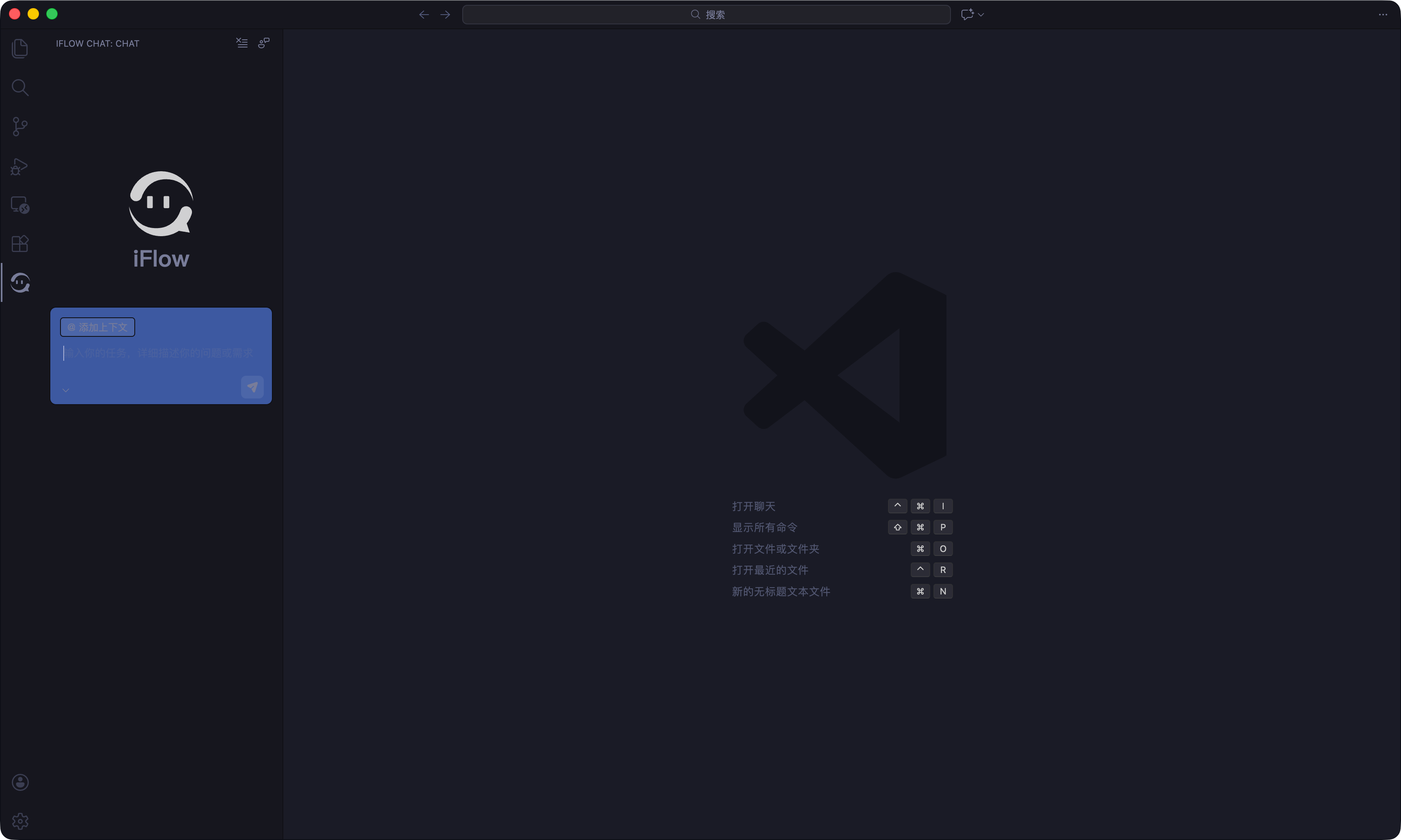Send the message with paper plane button
Viewport: 1401px width, 840px height.
pos(252,387)
